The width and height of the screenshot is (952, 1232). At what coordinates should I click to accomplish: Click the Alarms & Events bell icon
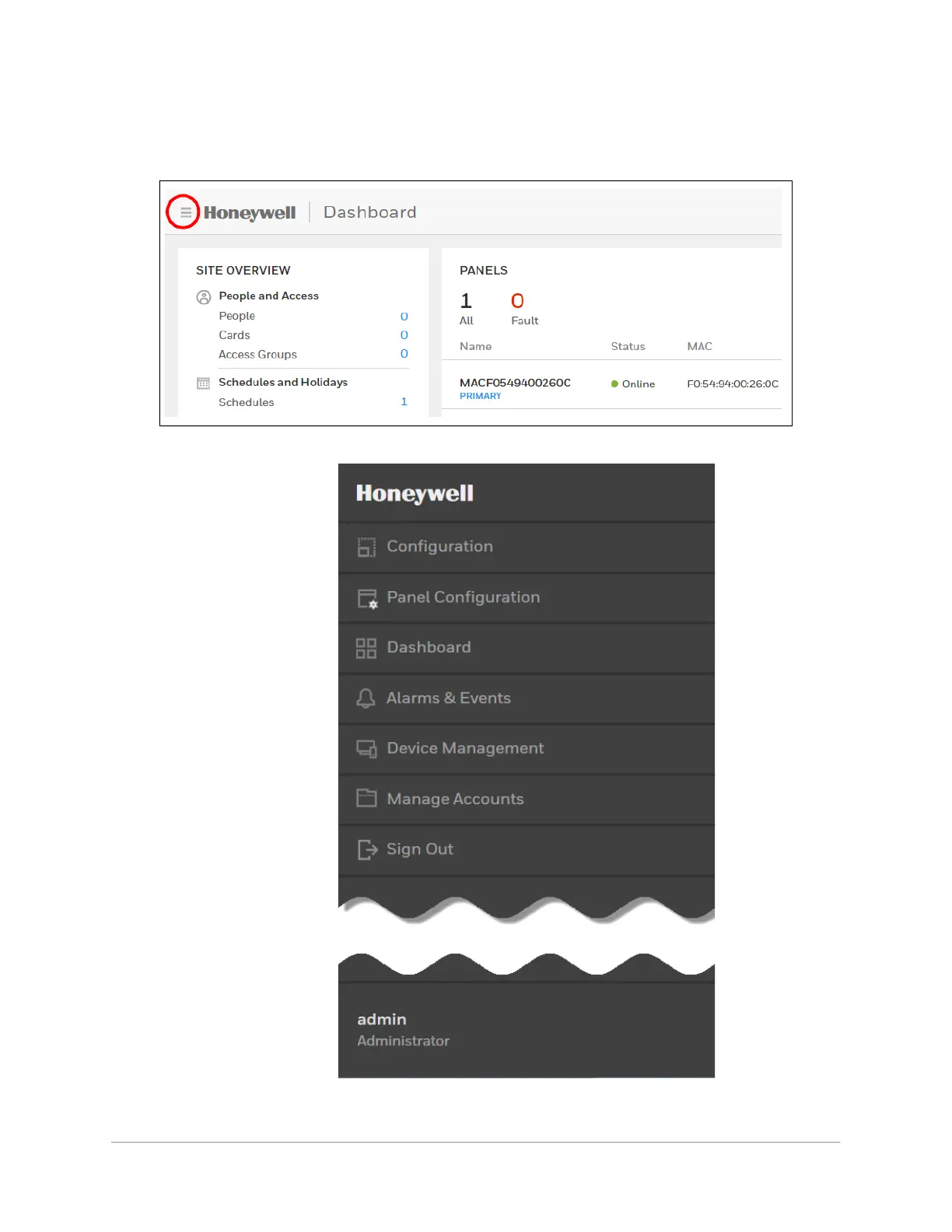point(366,698)
